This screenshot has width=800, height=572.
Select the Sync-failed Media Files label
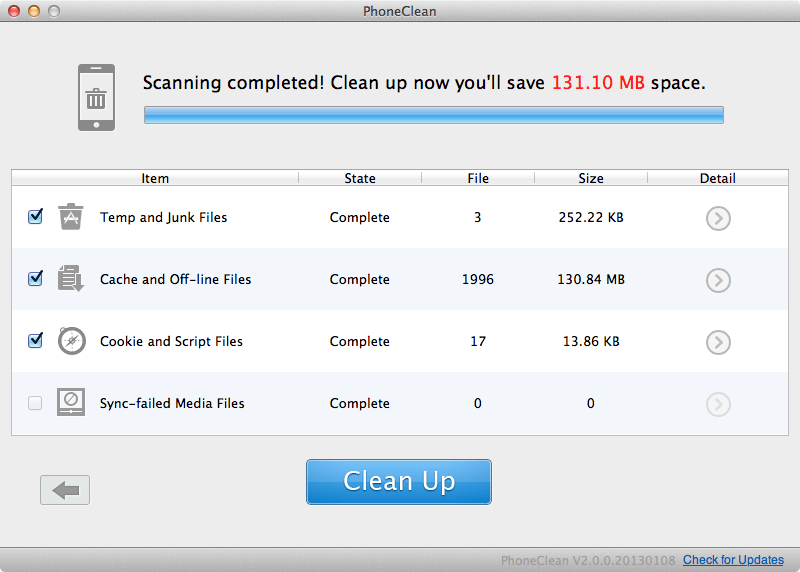tap(172, 403)
